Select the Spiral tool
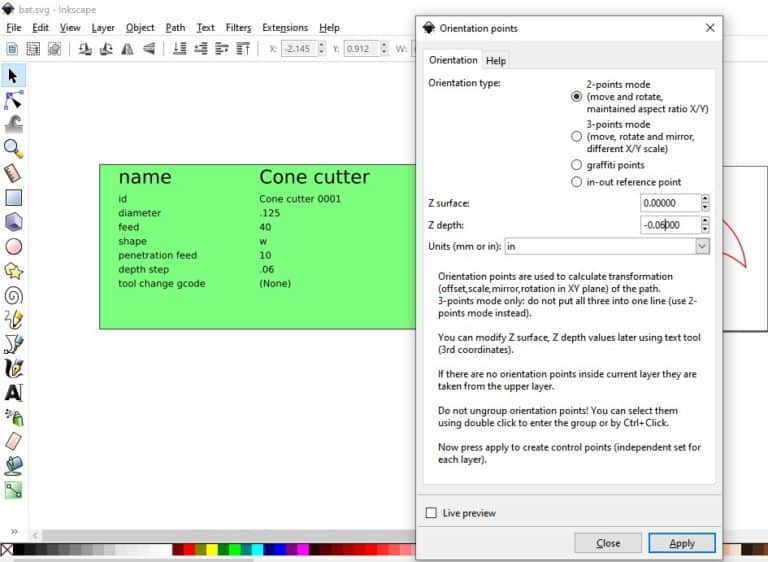The image size is (768, 562). [13, 295]
